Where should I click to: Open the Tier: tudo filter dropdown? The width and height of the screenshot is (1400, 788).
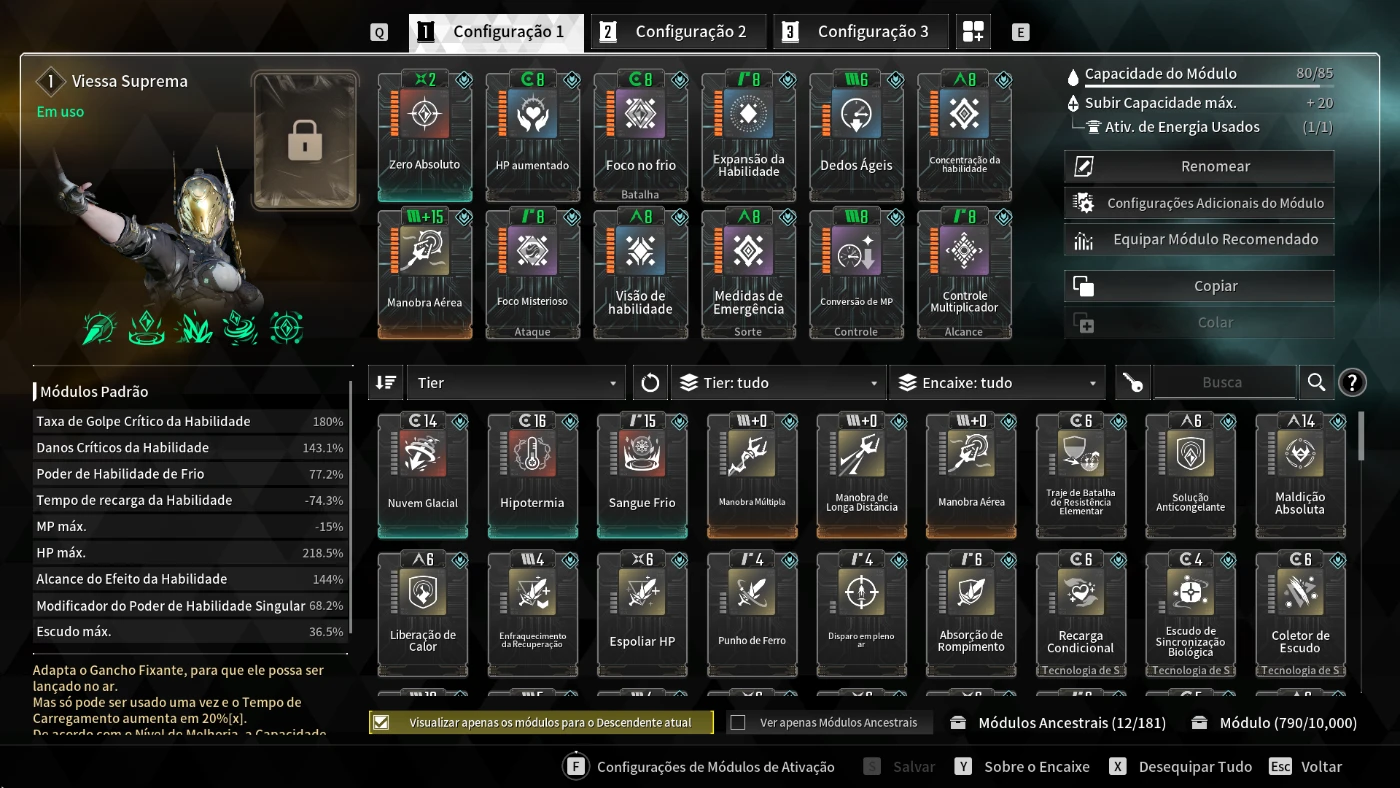click(x=779, y=383)
